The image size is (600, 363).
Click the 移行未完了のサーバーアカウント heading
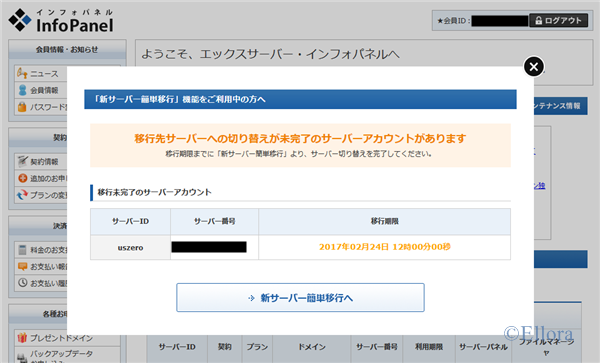pyautogui.click(x=155, y=192)
